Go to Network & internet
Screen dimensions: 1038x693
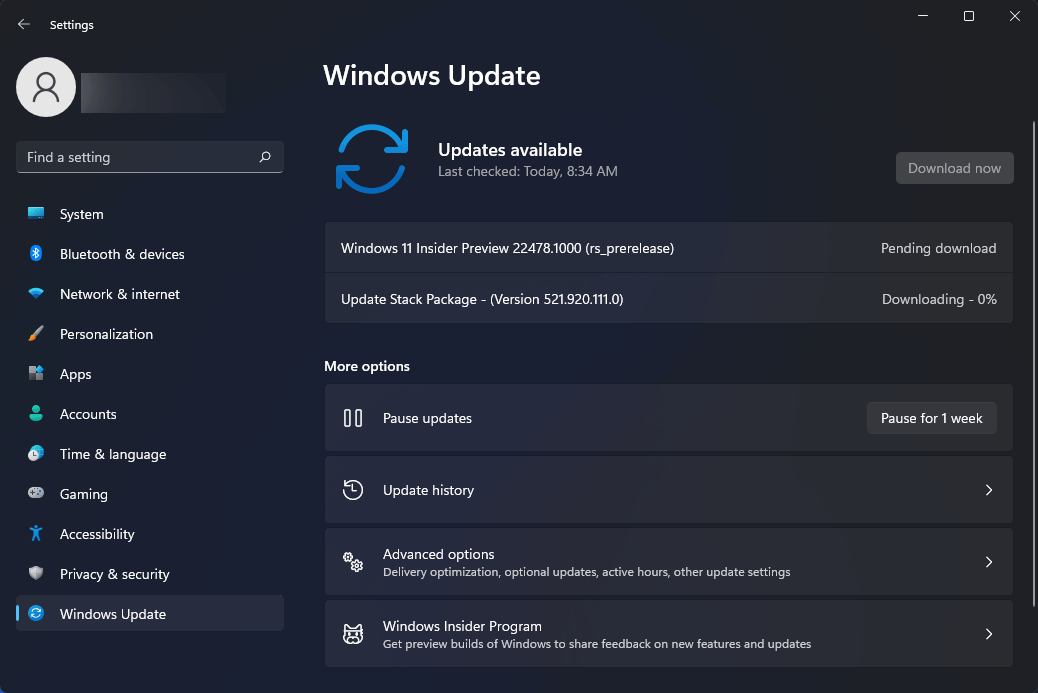[150, 294]
